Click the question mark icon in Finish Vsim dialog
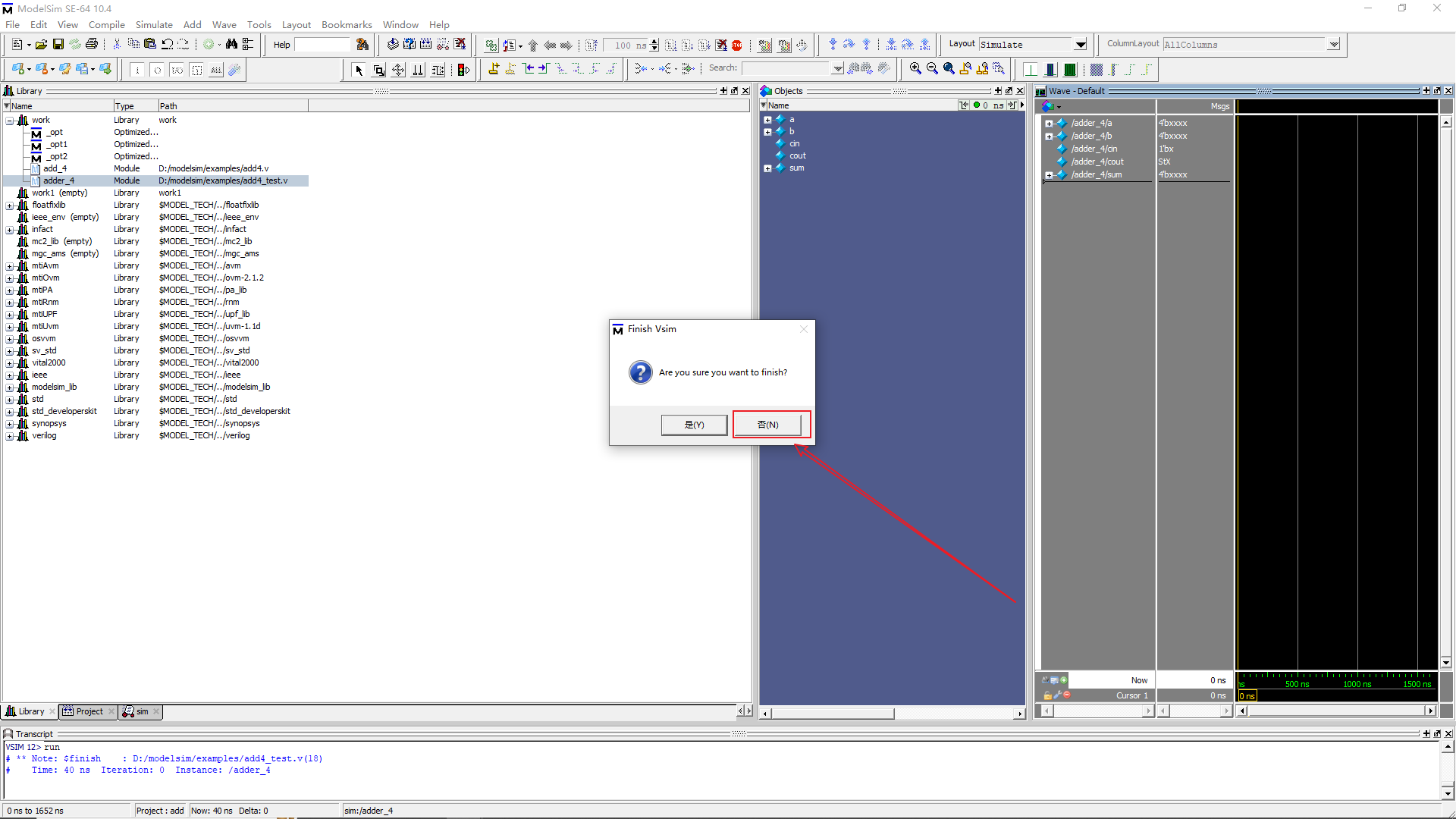 [x=640, y=372]
